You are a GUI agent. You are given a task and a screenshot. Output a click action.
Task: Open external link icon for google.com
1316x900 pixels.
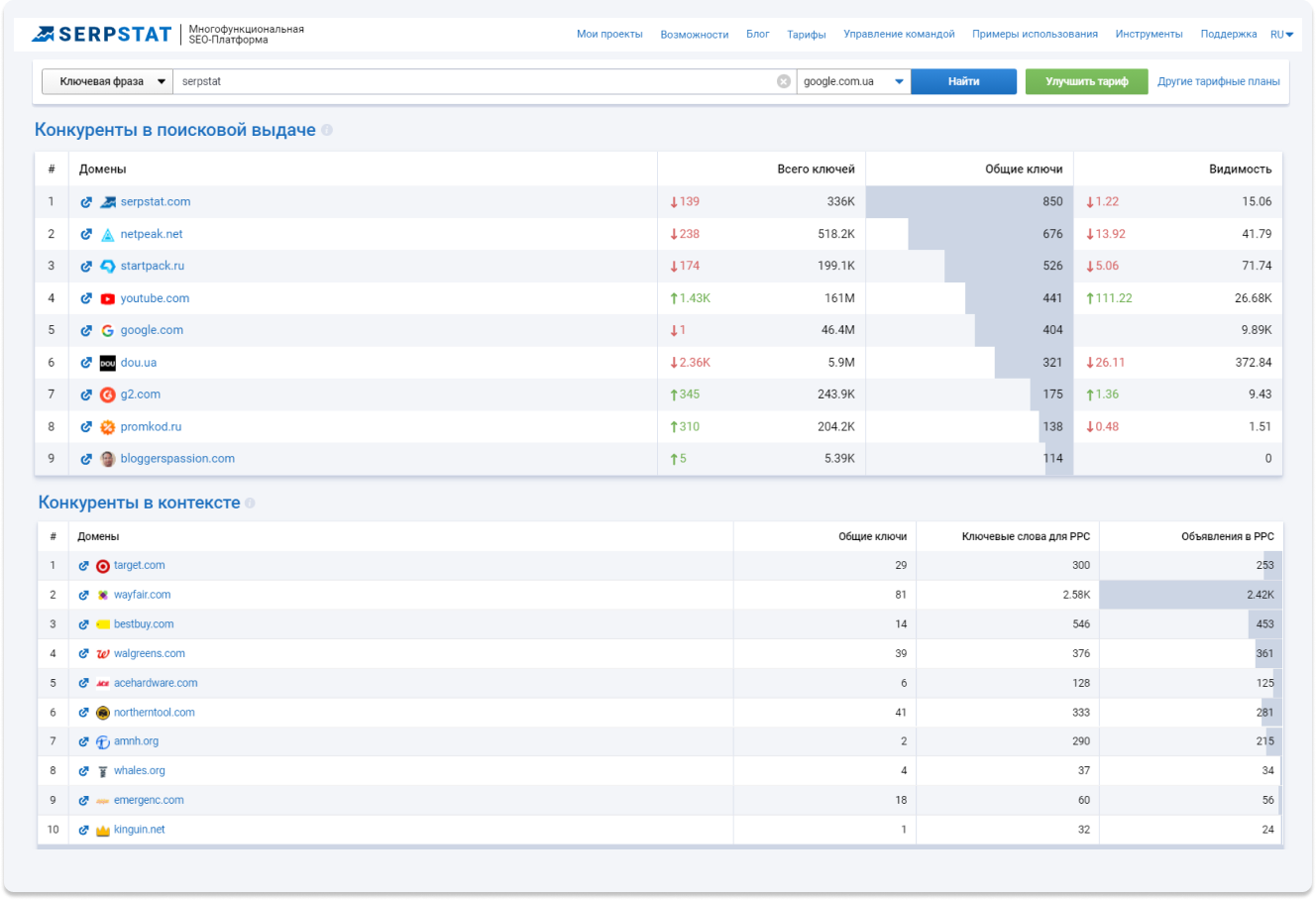coord(86,330)
